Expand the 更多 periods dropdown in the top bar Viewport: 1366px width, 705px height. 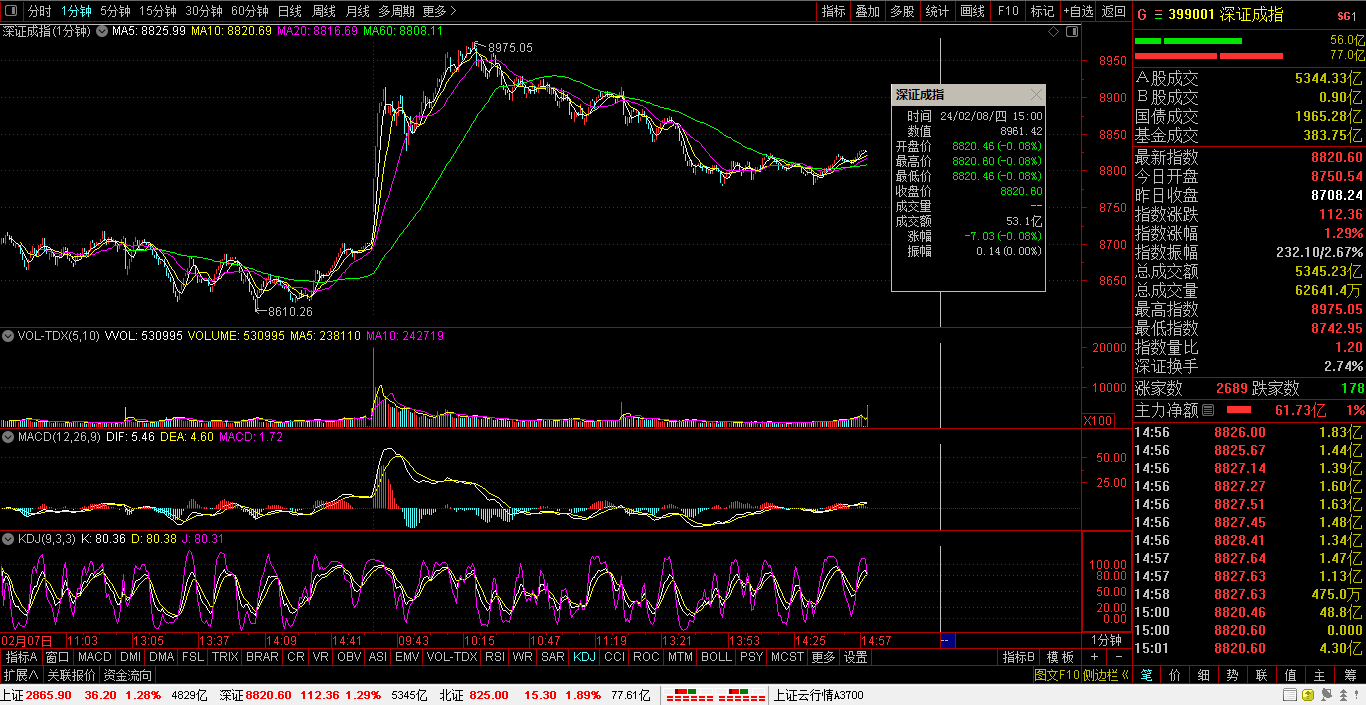tap(439, 11)
